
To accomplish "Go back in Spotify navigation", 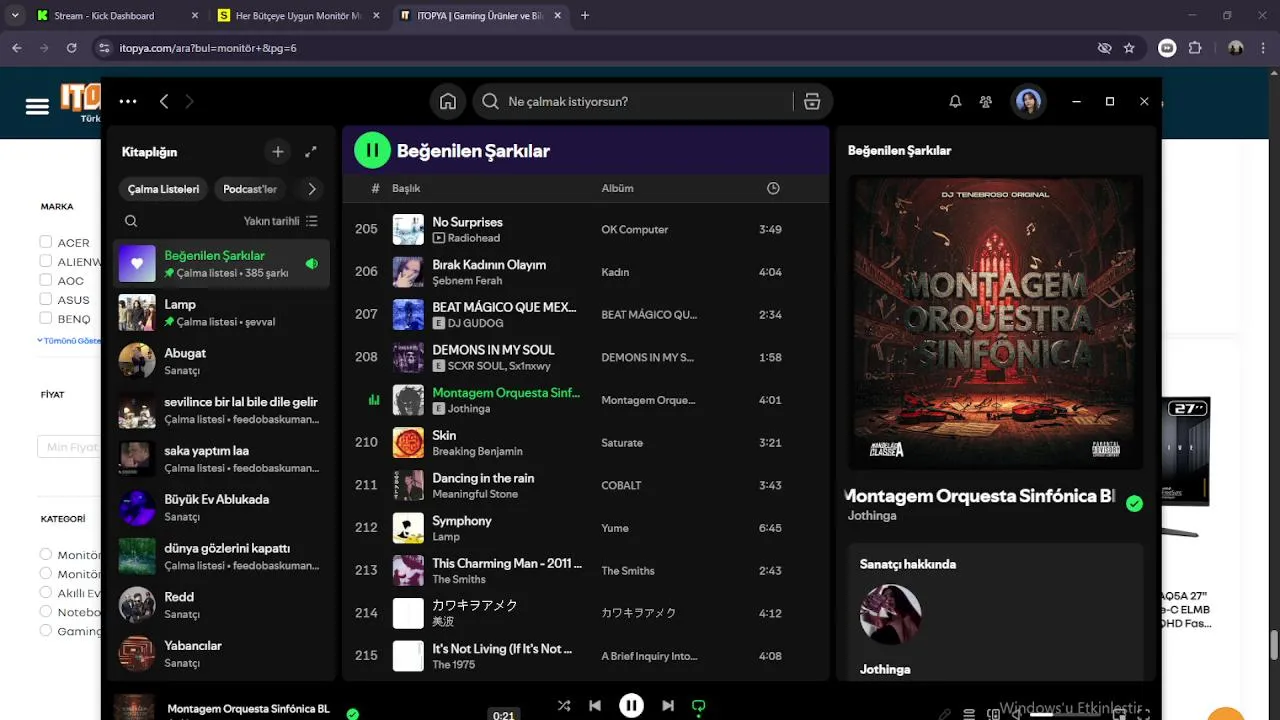I will click(x=164, y=101).
